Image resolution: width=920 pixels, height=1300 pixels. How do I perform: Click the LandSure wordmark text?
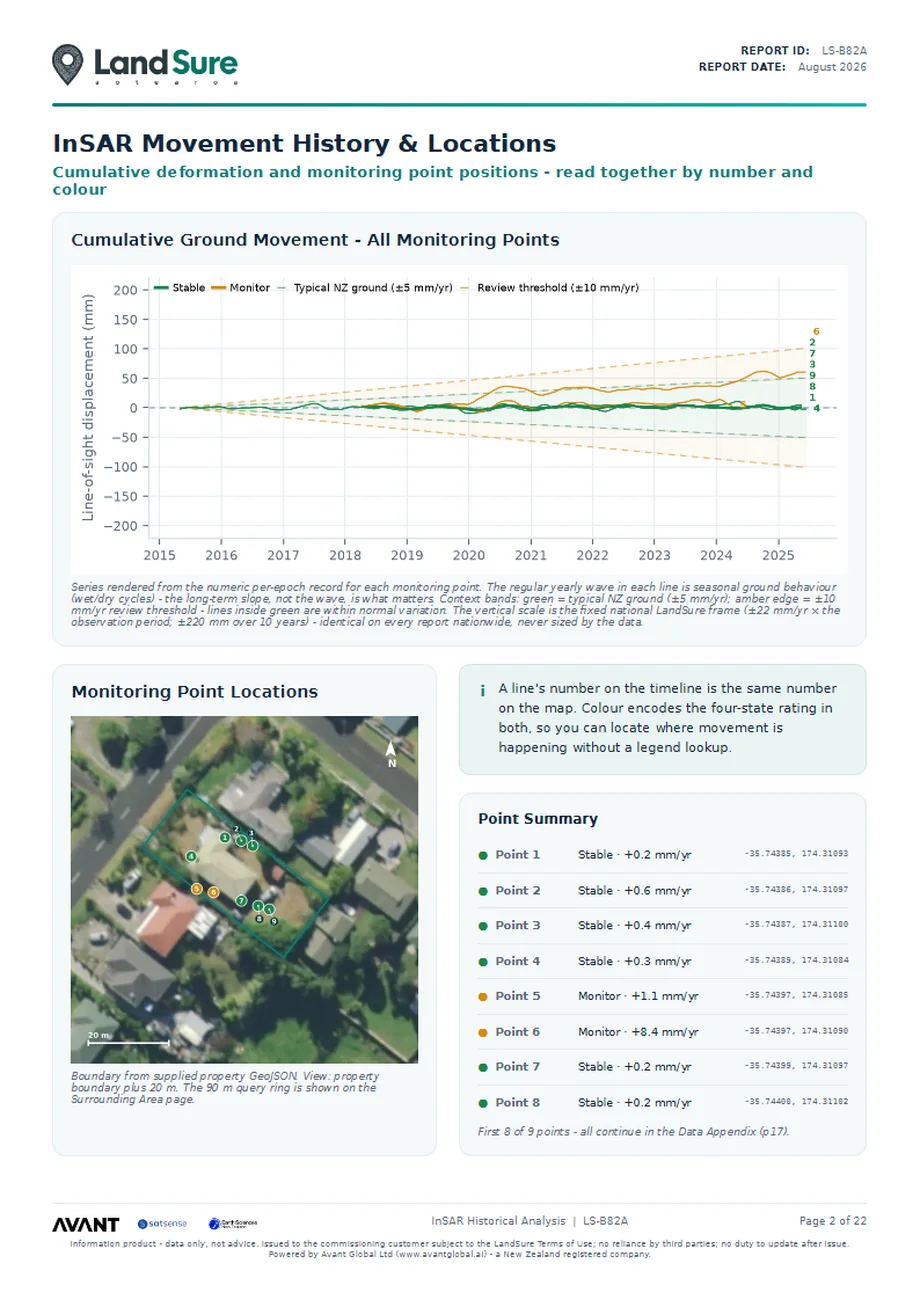click(166, 63)
